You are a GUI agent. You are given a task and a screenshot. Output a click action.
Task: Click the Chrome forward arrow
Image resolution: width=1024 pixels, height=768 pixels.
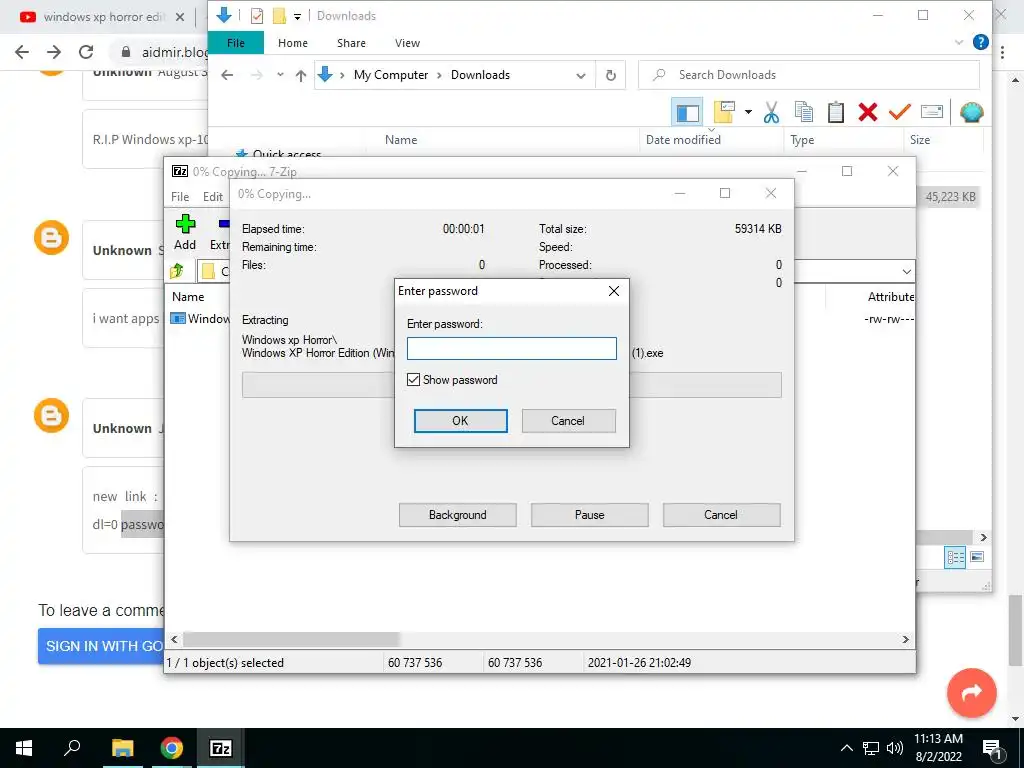tap(54, 52)
